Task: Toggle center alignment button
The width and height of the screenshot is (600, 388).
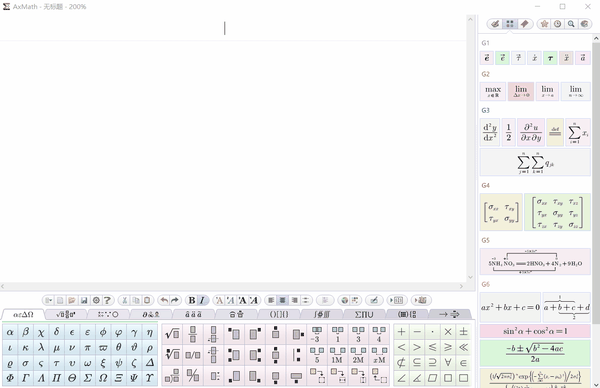Action: click(282, 300)
